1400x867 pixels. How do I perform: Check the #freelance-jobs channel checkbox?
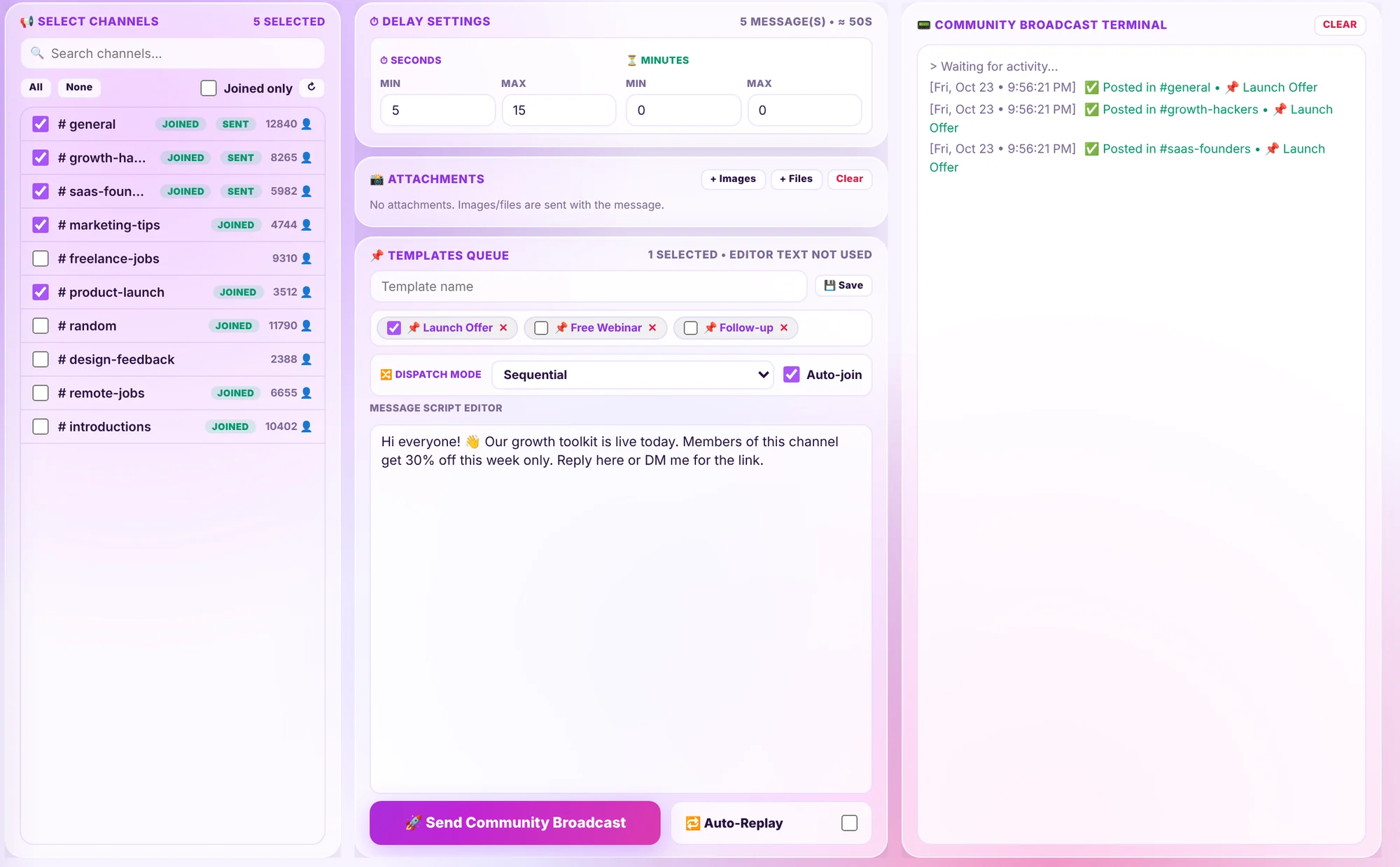click(41, 258)
